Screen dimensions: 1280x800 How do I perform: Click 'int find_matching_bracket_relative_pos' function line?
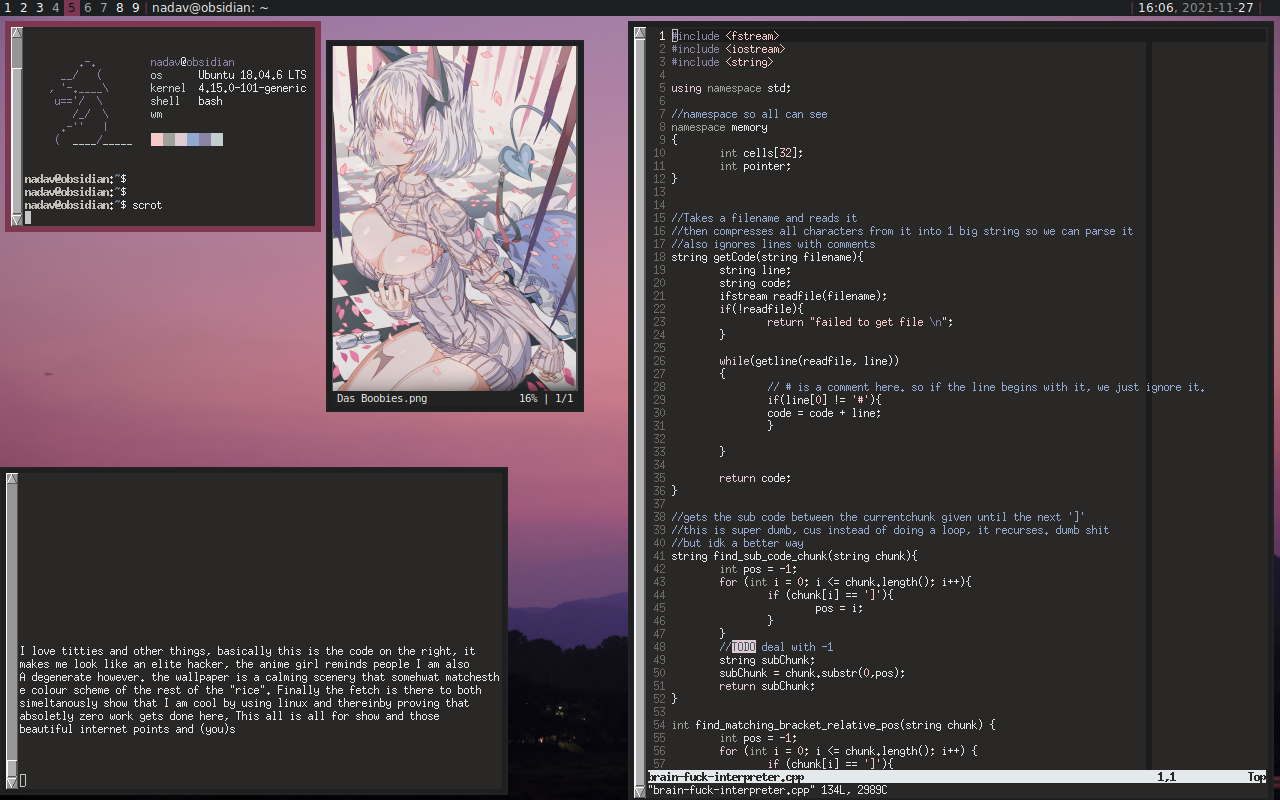coord(833,725)
